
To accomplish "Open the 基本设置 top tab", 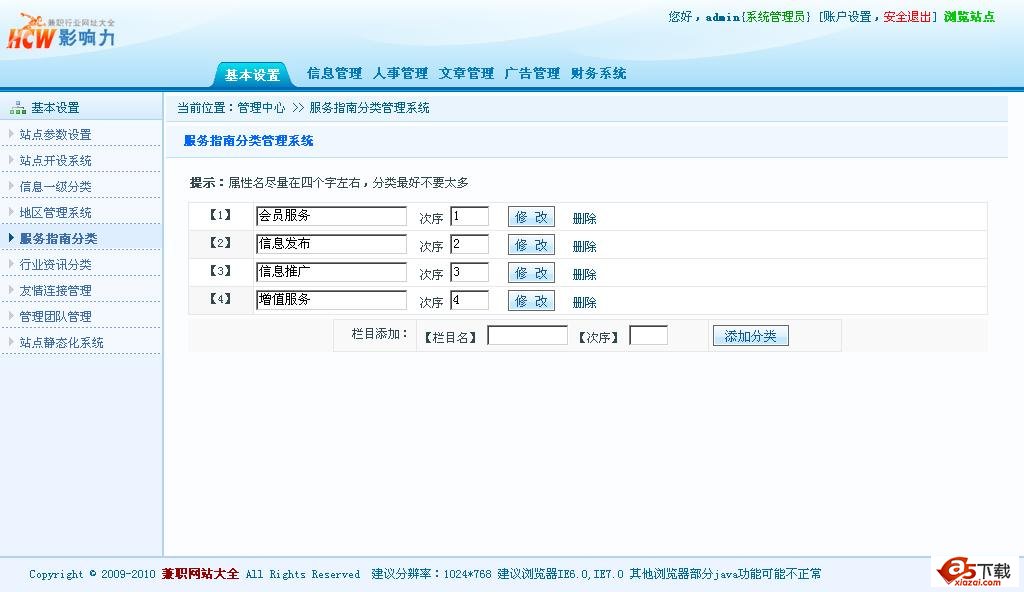I will (x=252, y=74).
